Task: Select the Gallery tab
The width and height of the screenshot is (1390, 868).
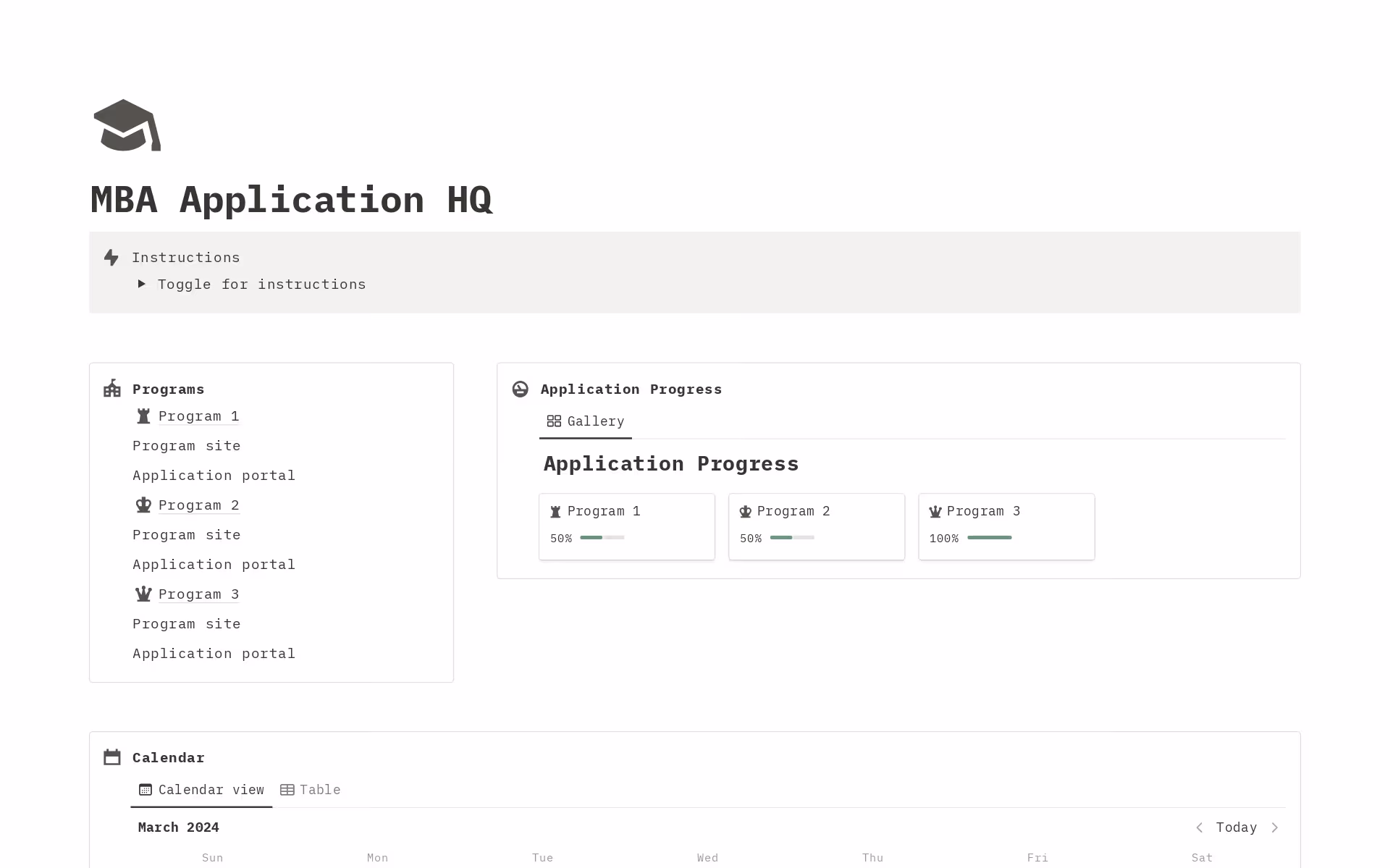Action: [x=586, y=421]
